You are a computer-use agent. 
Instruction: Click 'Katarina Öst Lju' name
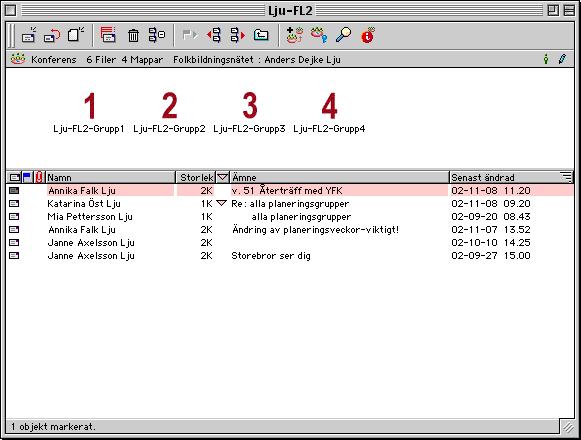tap(84, 204)
